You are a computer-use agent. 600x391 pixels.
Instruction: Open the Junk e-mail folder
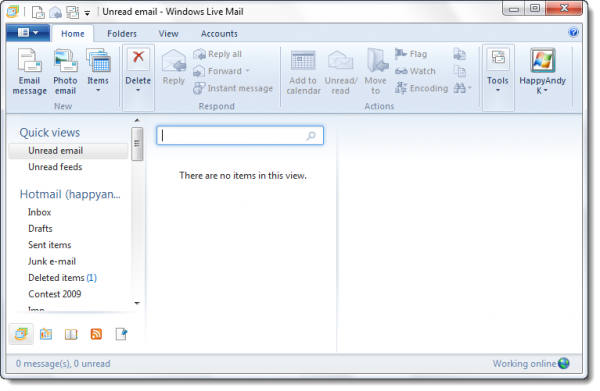point(52,261)
